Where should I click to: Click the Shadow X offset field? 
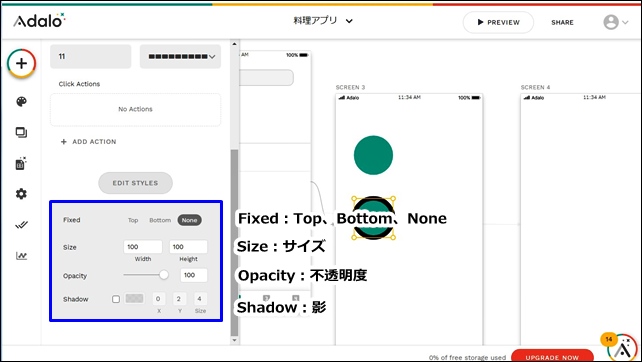pyautogui.click(x=158, y=299)
